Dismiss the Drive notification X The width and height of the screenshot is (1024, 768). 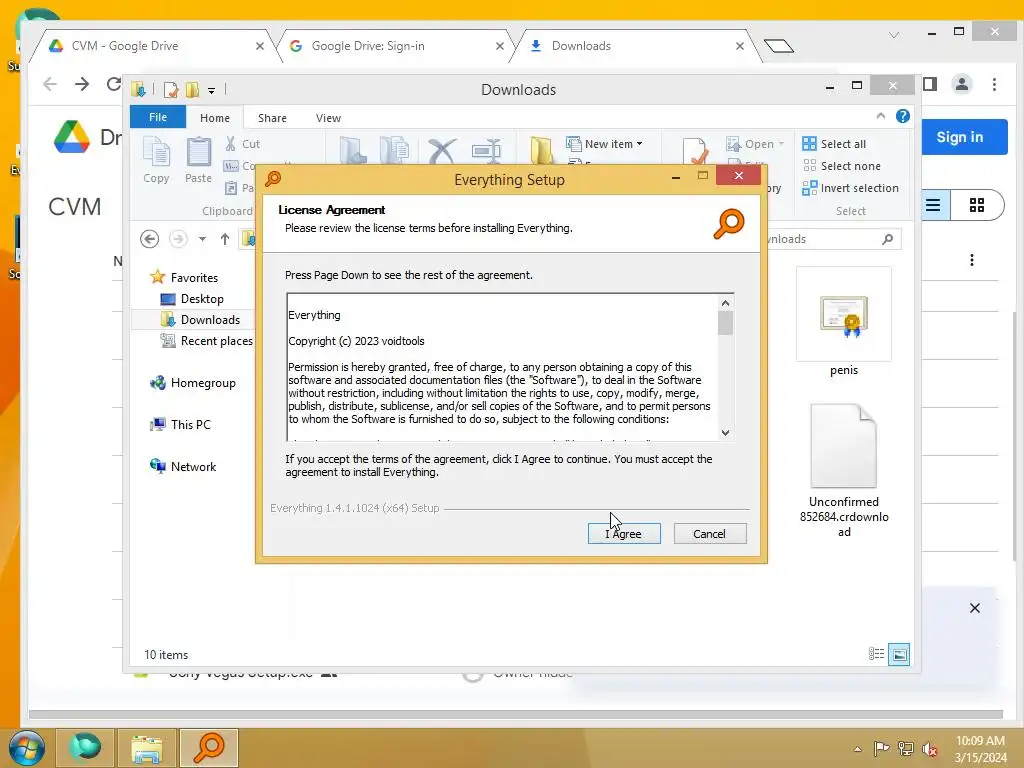[x=974, y=608]
